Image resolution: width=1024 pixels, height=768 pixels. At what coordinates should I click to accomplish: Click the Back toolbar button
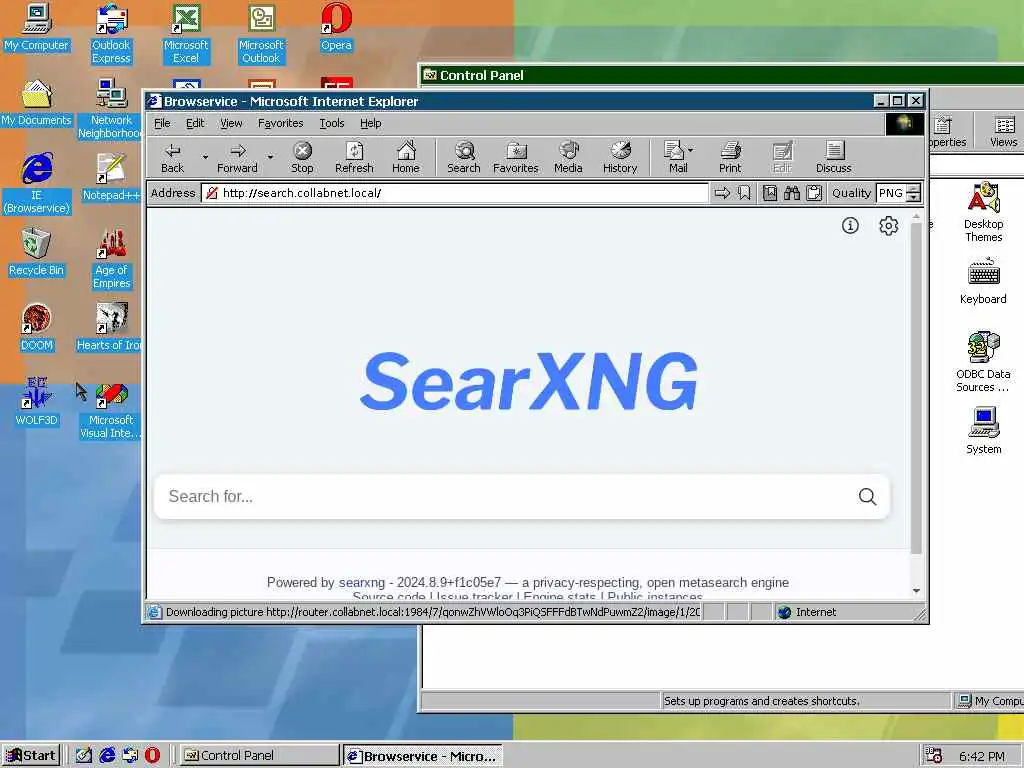pos(172,158)
